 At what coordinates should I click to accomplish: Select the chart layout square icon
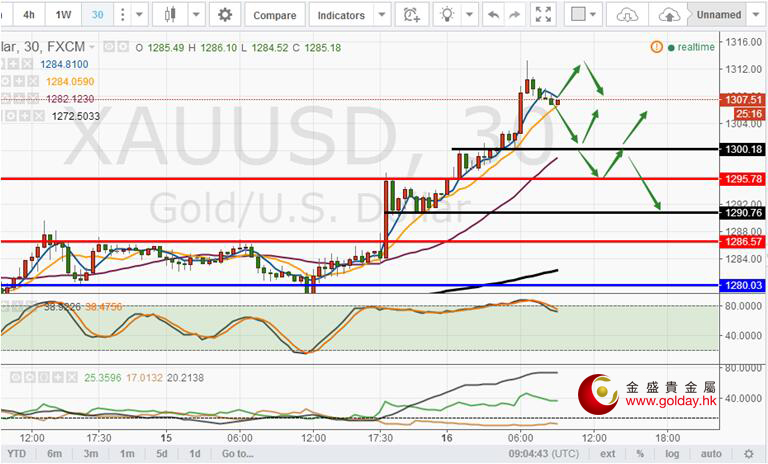tap(578, 15)
